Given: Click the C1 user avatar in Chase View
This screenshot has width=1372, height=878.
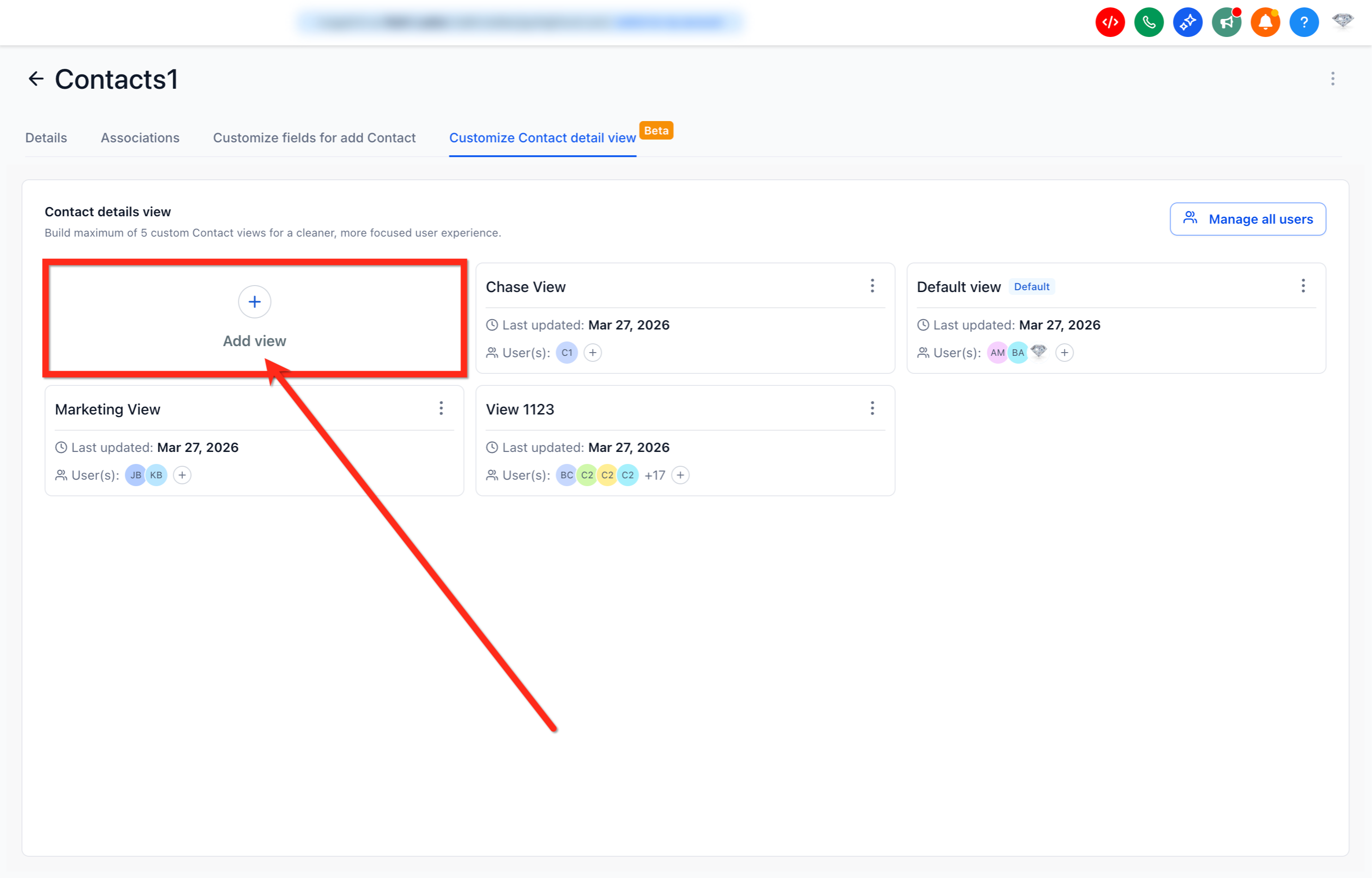Looking at the screenshot, I should point(566,352).
